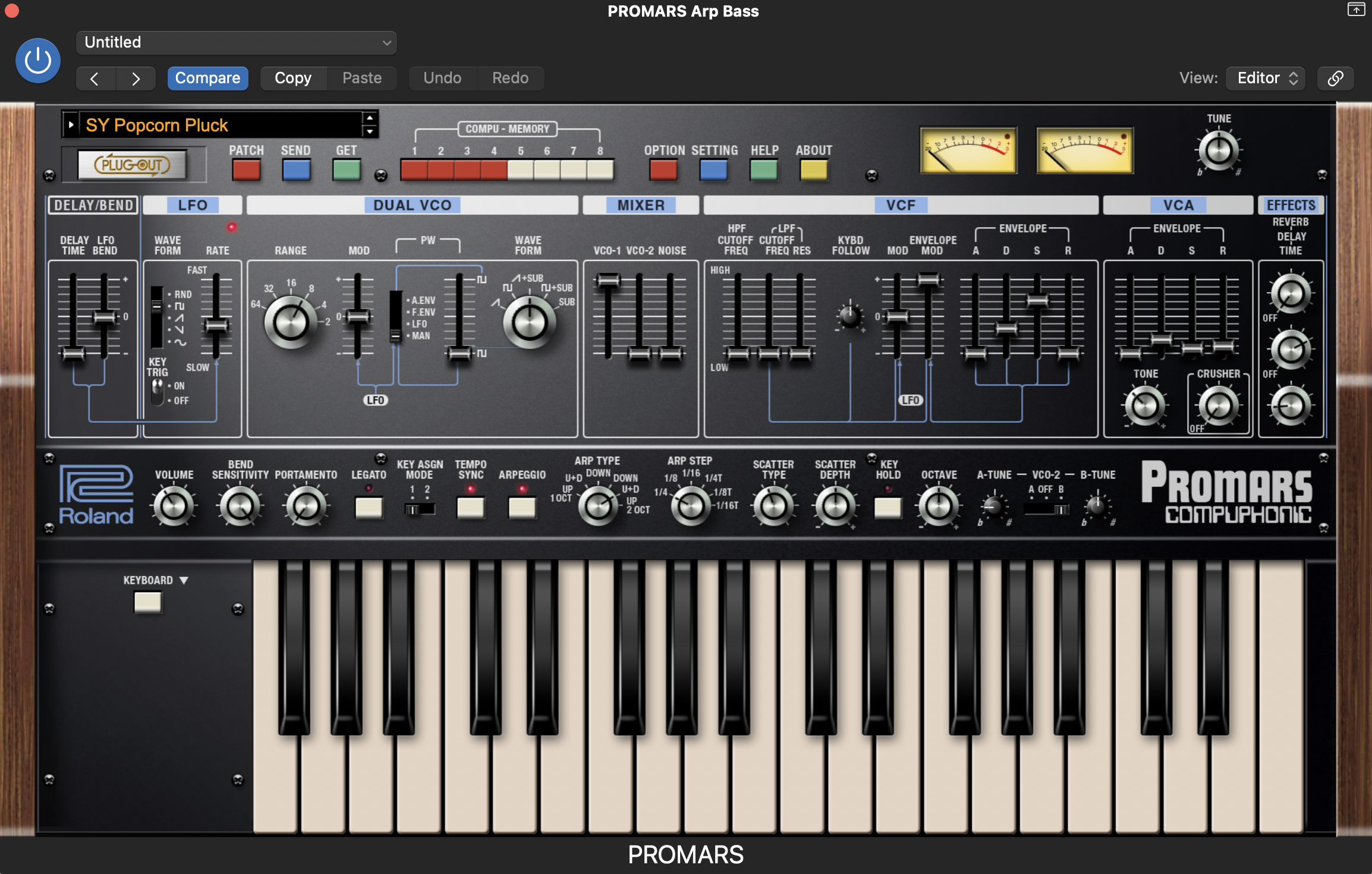Open the View Editor dropdown

[1266, 78]
